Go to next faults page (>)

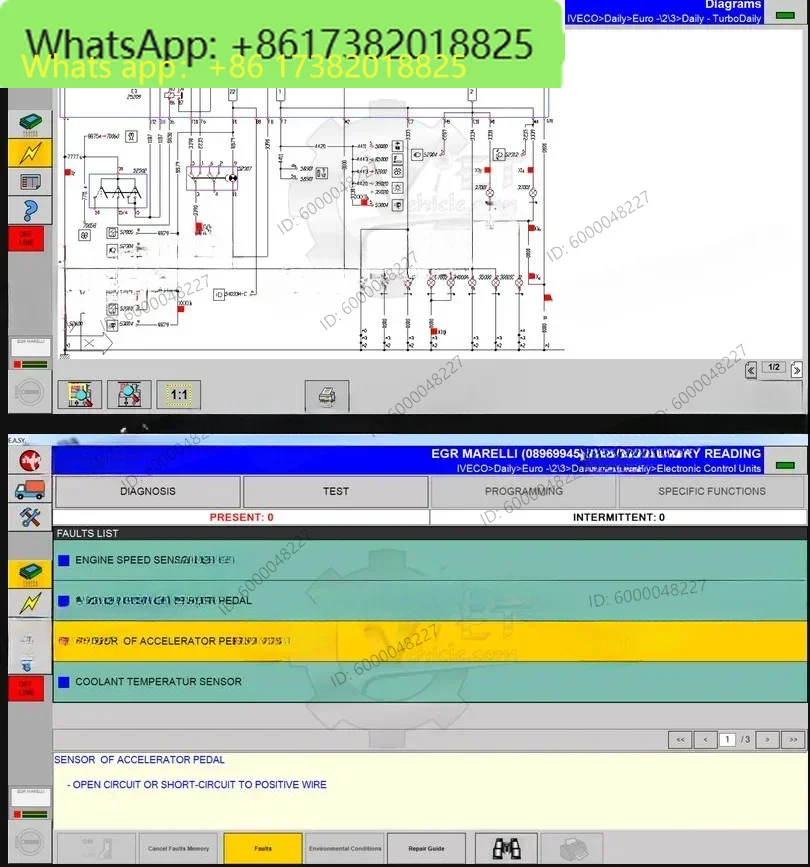click(767, 740)
